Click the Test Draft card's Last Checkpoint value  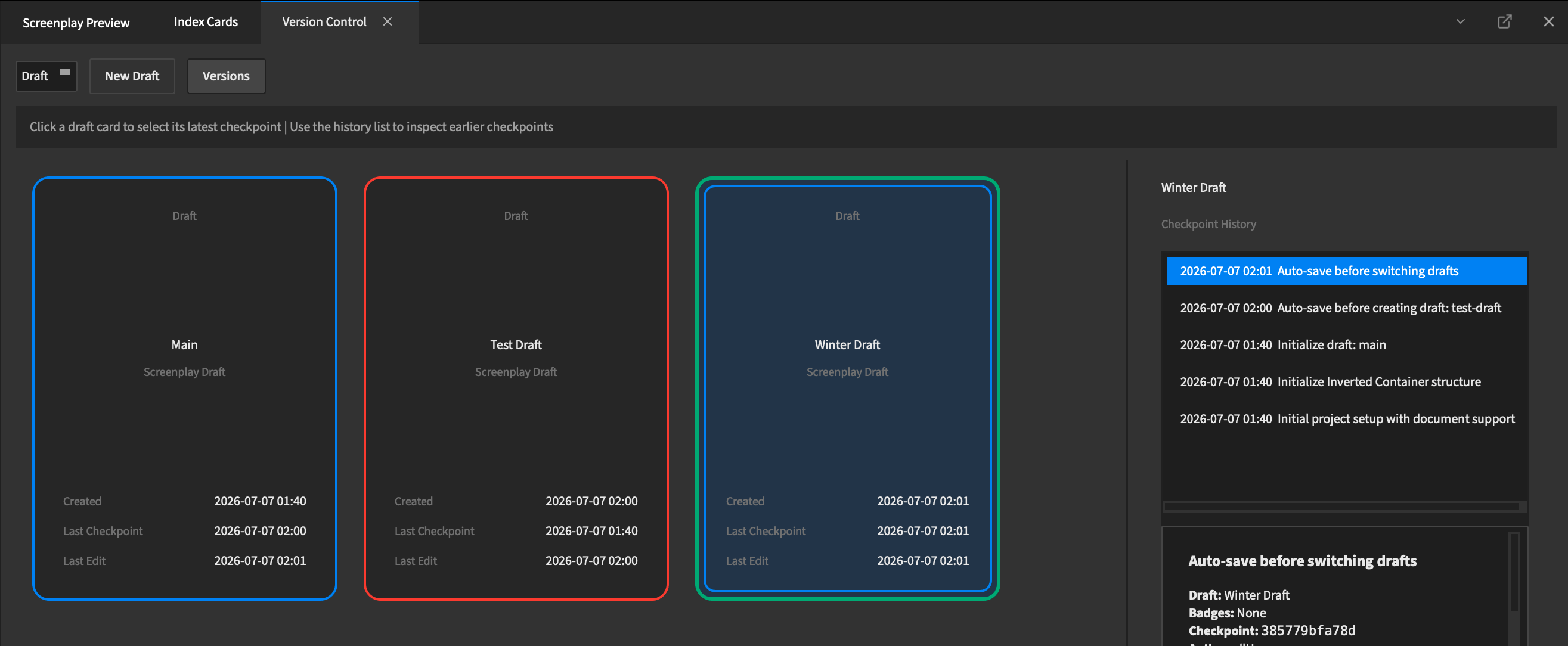pyautogui.click(x=591, y=531)
